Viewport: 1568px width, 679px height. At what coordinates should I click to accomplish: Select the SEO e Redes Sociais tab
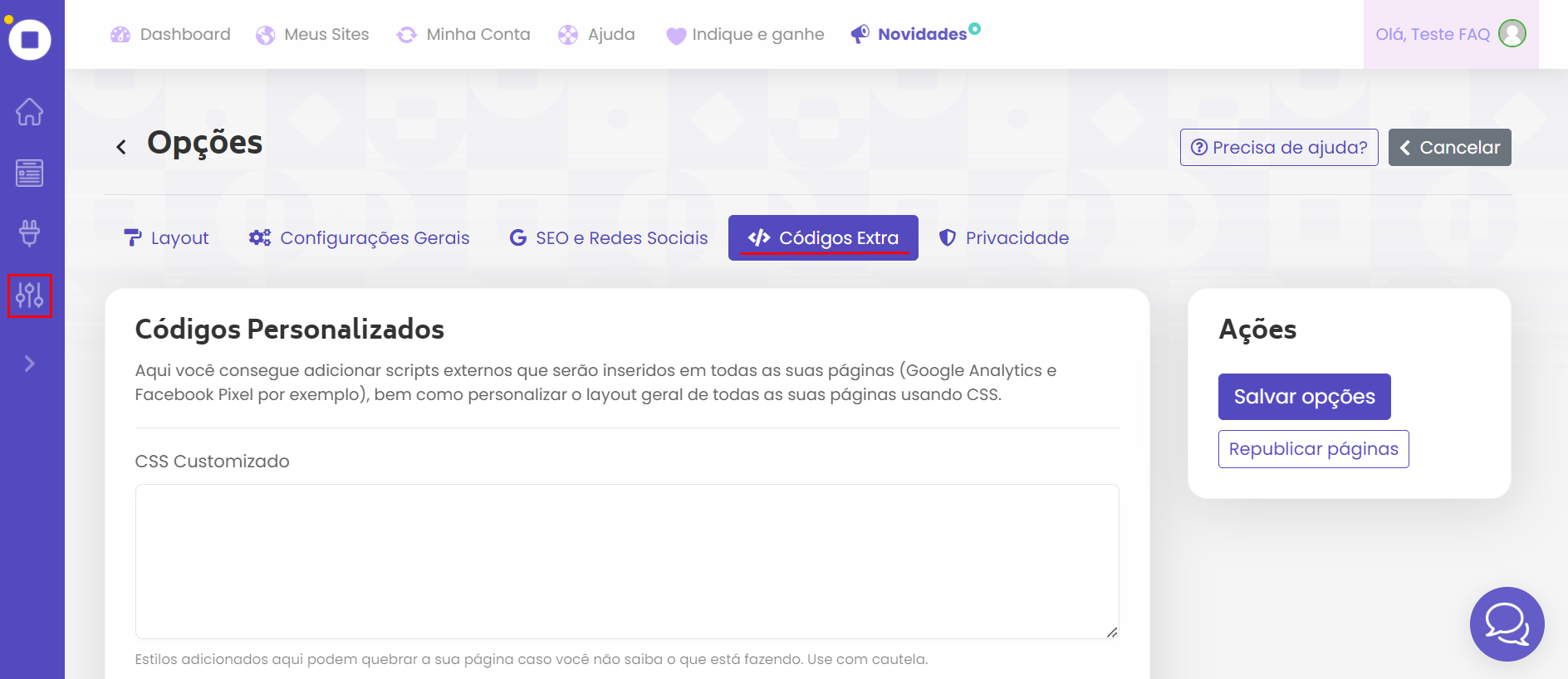click(609, 238)
